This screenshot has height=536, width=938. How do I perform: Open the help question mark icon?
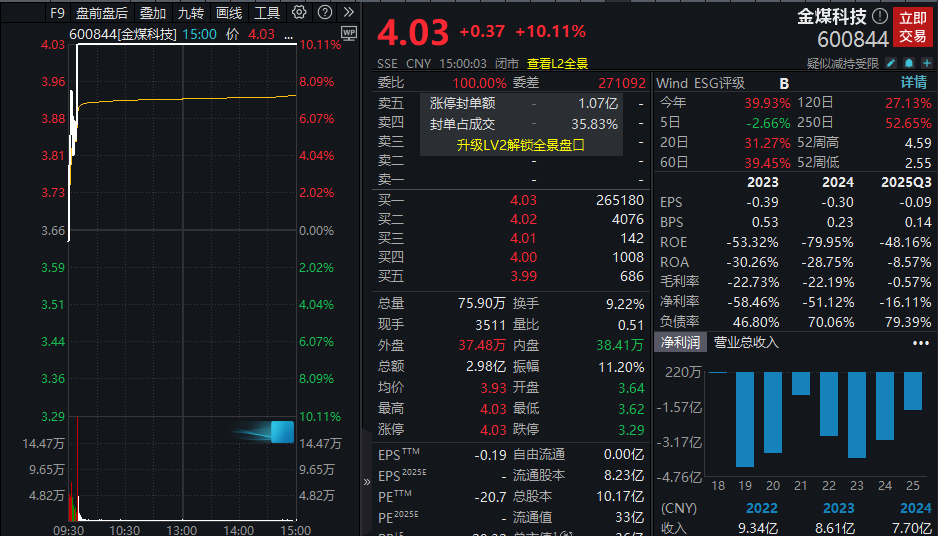click(x=324, y=12)
